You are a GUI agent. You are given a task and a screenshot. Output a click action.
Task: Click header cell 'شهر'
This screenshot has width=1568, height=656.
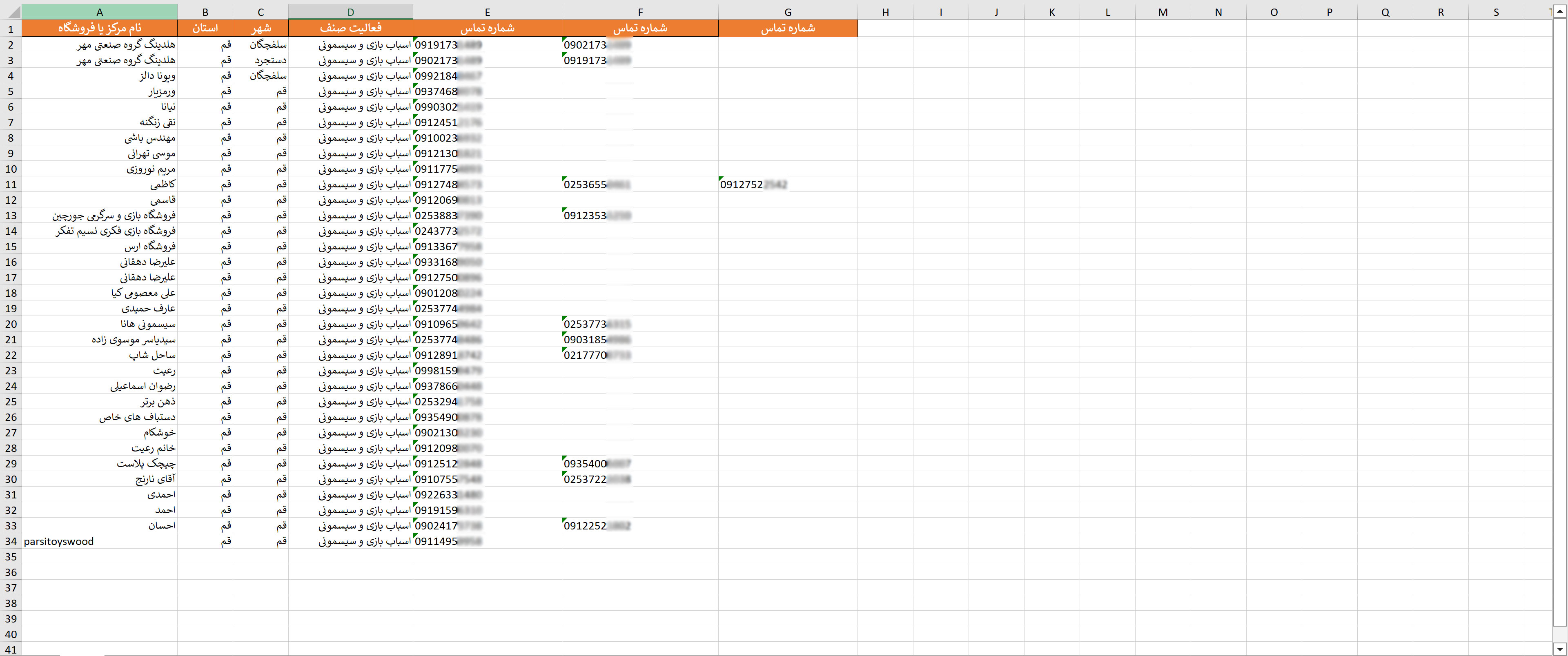coord(261,28)
